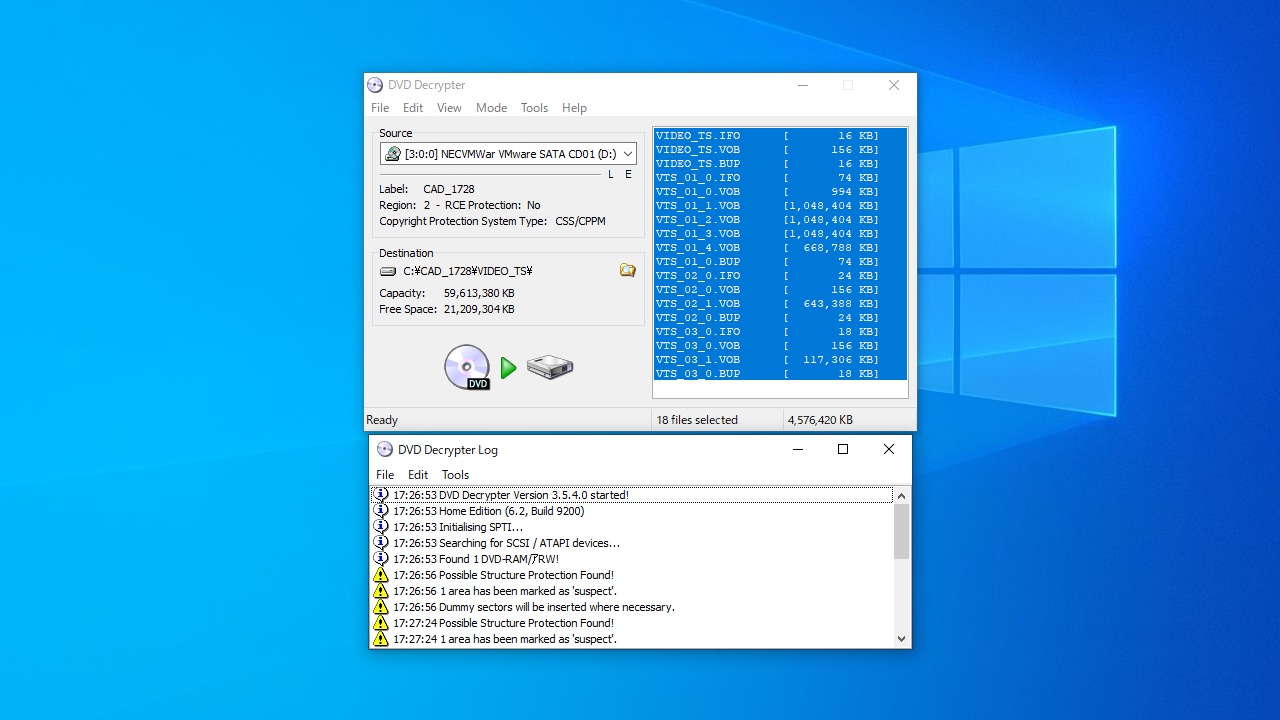Click the hard disk icon next to destination path
This screenshot has height=720, width=1280.
click(388, 271)
